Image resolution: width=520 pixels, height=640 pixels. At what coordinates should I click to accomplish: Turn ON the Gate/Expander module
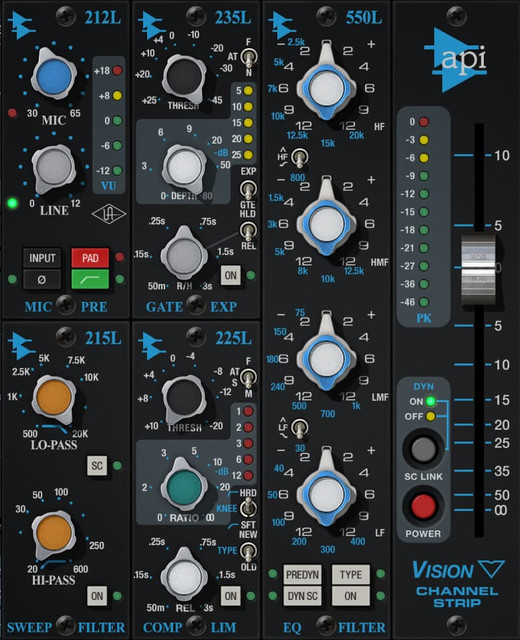coord(231,276)
